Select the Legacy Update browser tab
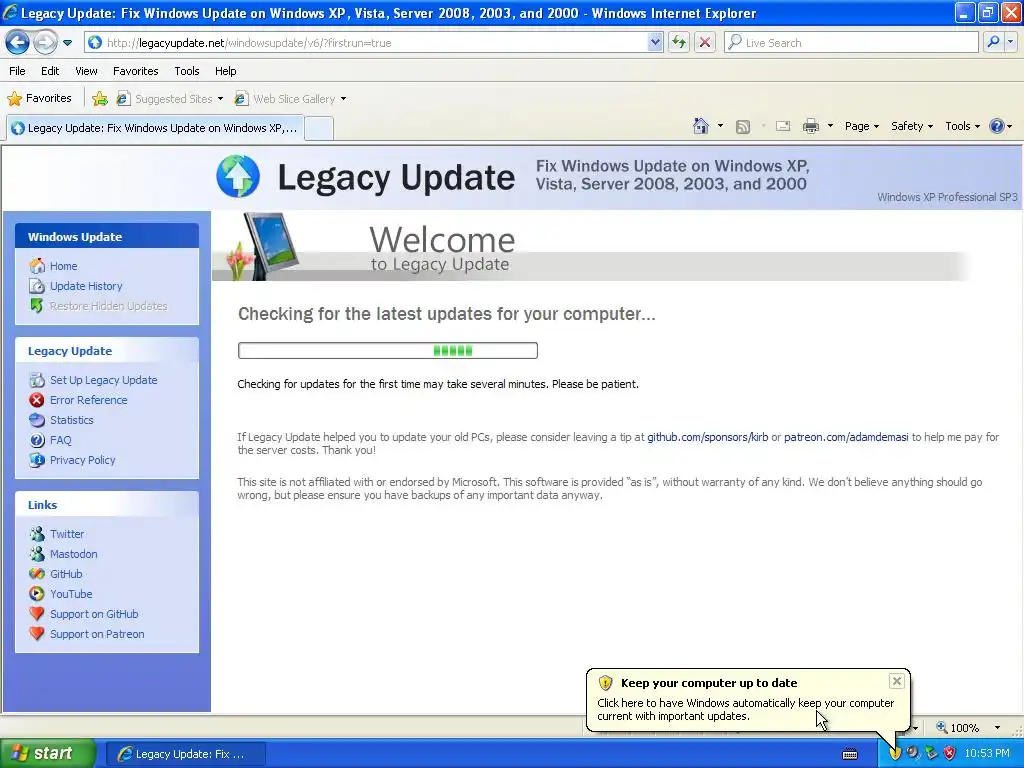The image size is (1024, 768). [155, 128]
